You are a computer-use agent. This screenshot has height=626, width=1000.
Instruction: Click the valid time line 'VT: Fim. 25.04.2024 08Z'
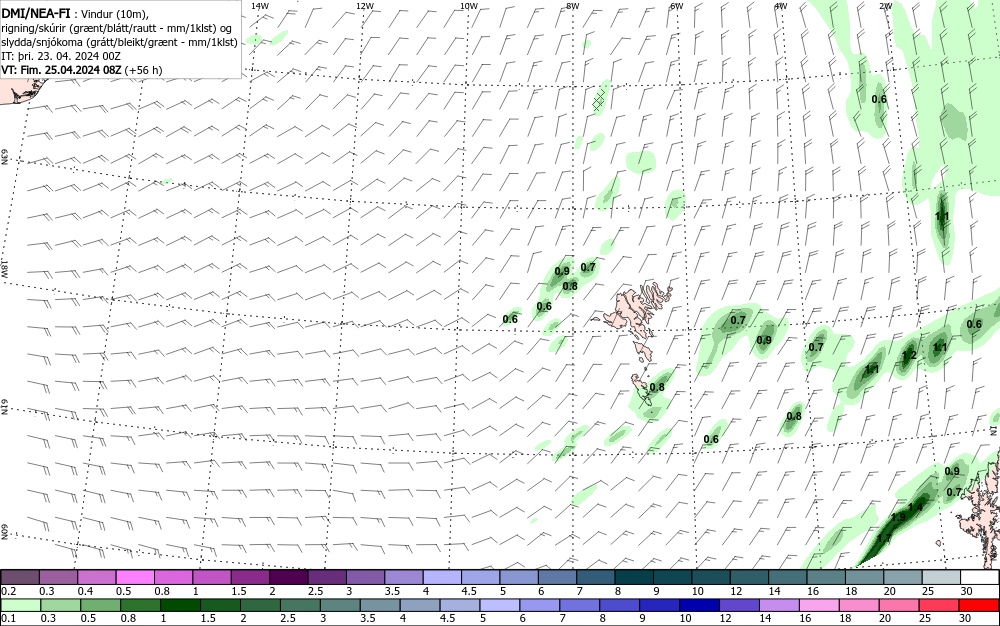point(61,70)
